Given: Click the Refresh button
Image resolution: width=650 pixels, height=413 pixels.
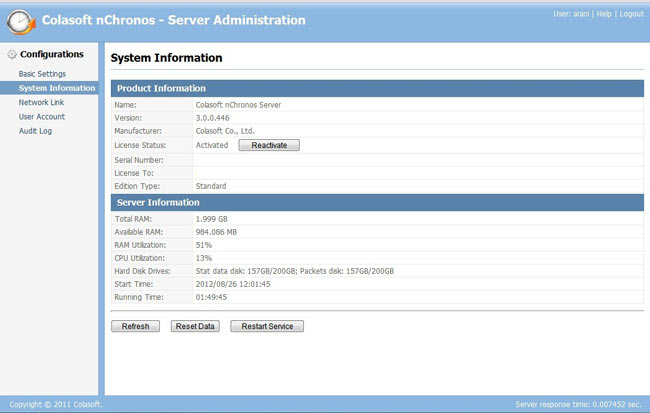Looking at the screenshot, I should (x=136, y=326).
